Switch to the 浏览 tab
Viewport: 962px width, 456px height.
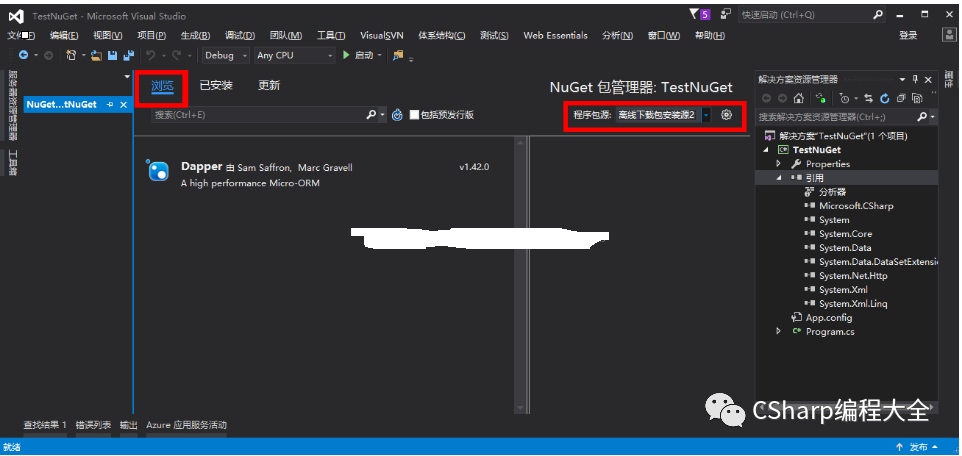coord(163,86)
